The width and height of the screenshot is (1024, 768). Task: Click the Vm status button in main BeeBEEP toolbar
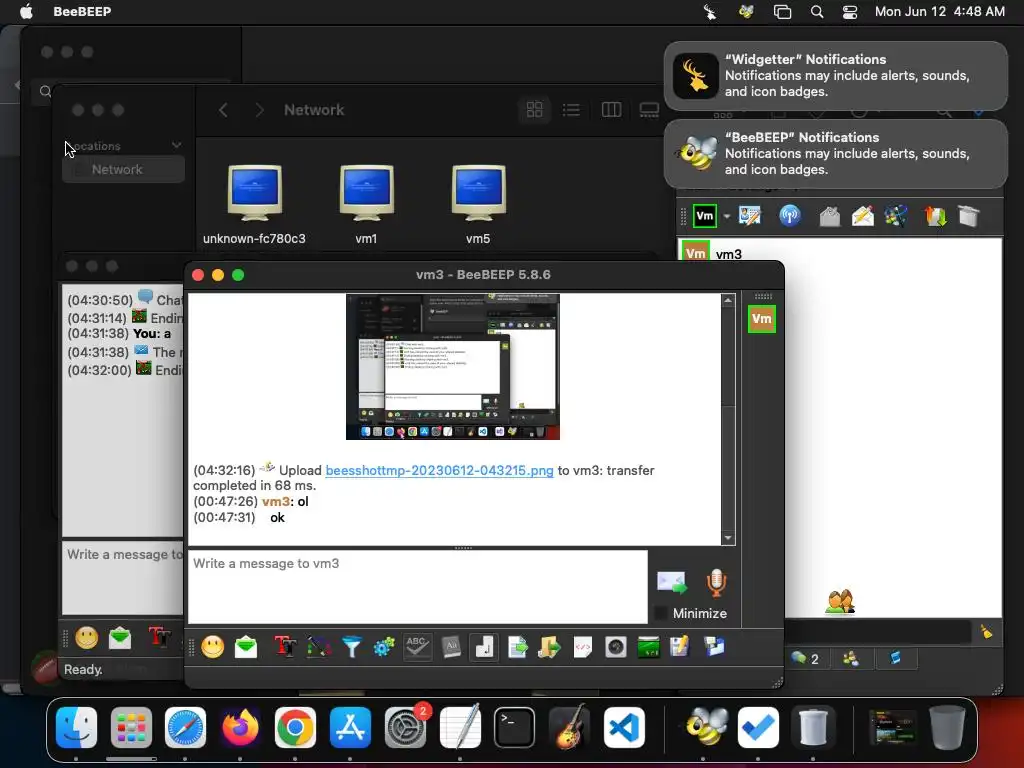[705, 216]
